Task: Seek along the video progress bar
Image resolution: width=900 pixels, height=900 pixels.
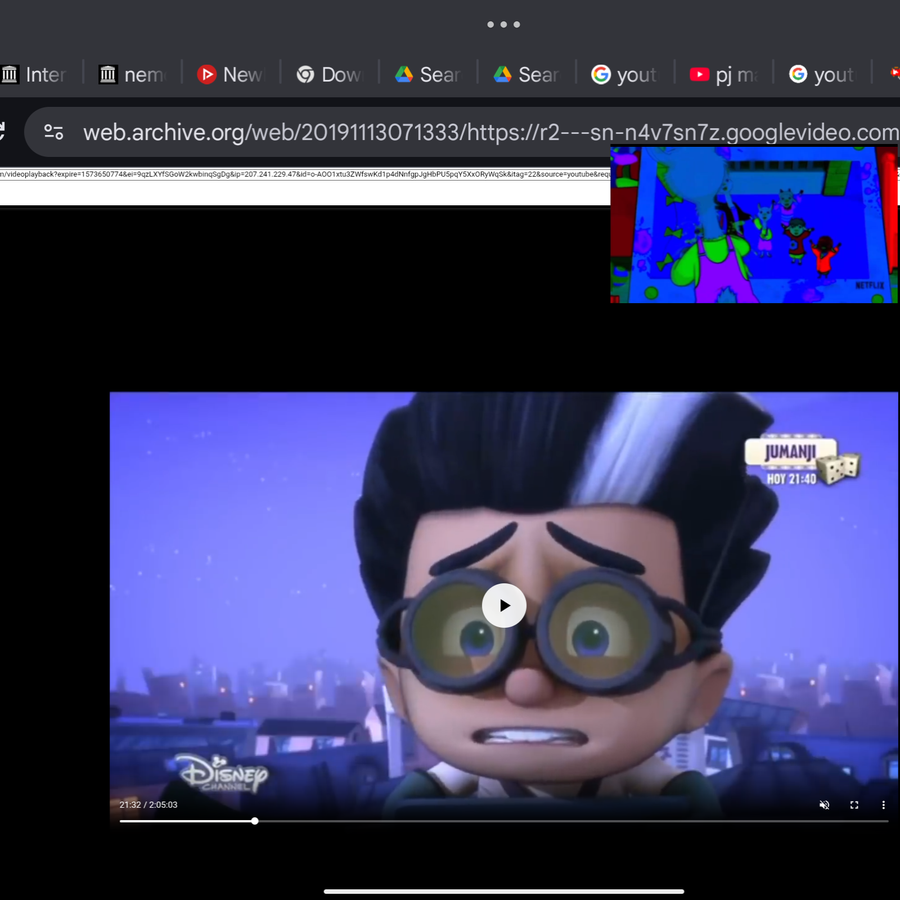Action: pos(503,821)
